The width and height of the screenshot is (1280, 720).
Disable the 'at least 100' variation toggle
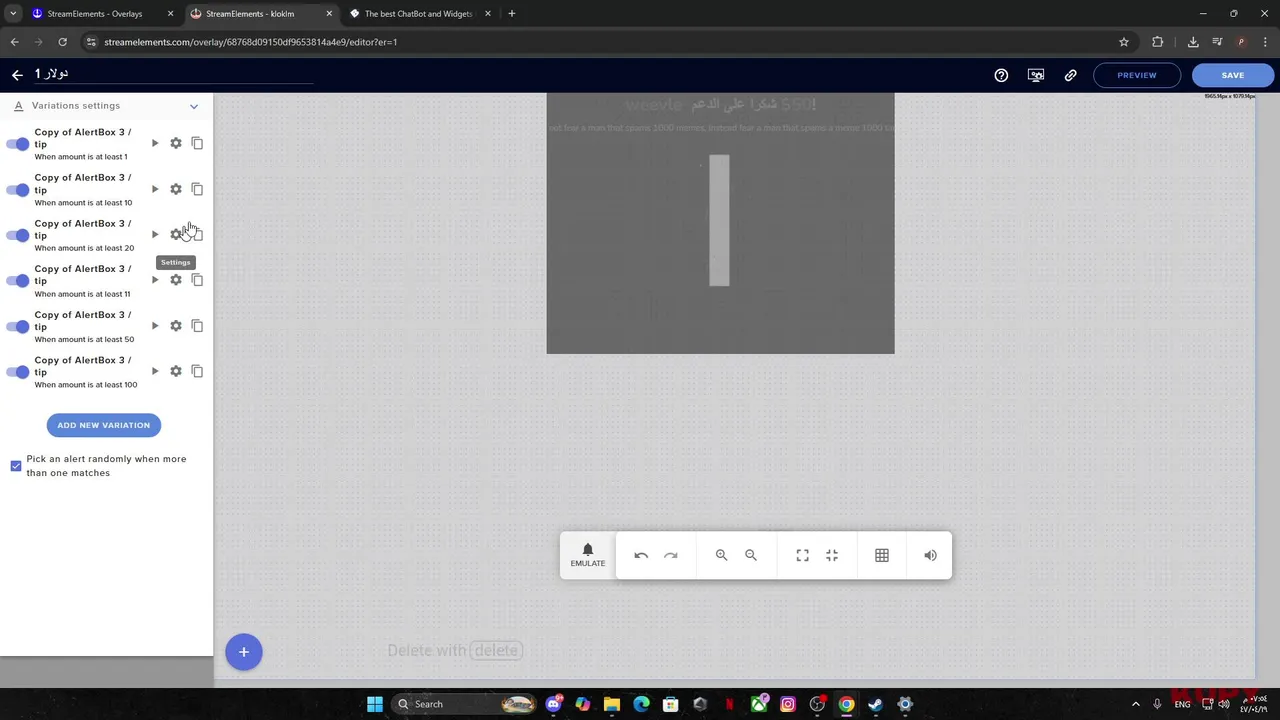18,372
